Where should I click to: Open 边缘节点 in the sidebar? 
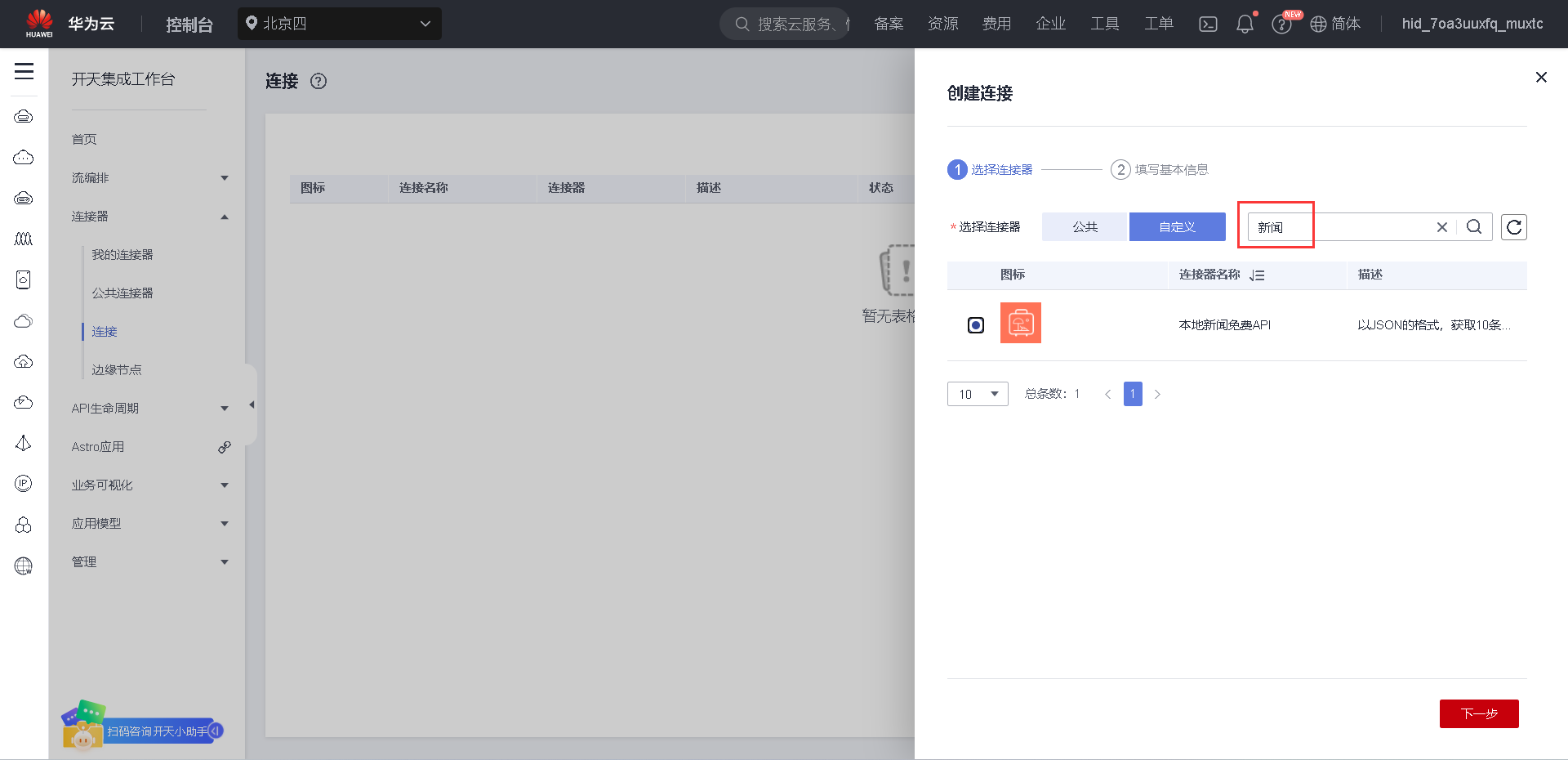point(117,370)
